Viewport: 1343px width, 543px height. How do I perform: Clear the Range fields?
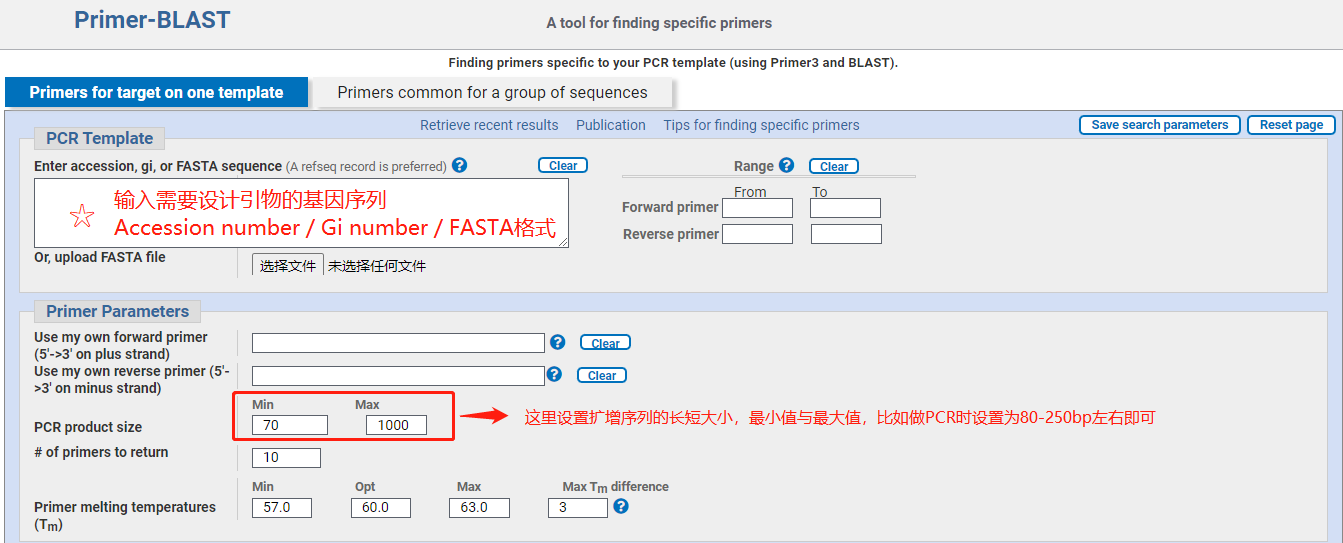tap(834, 167)
